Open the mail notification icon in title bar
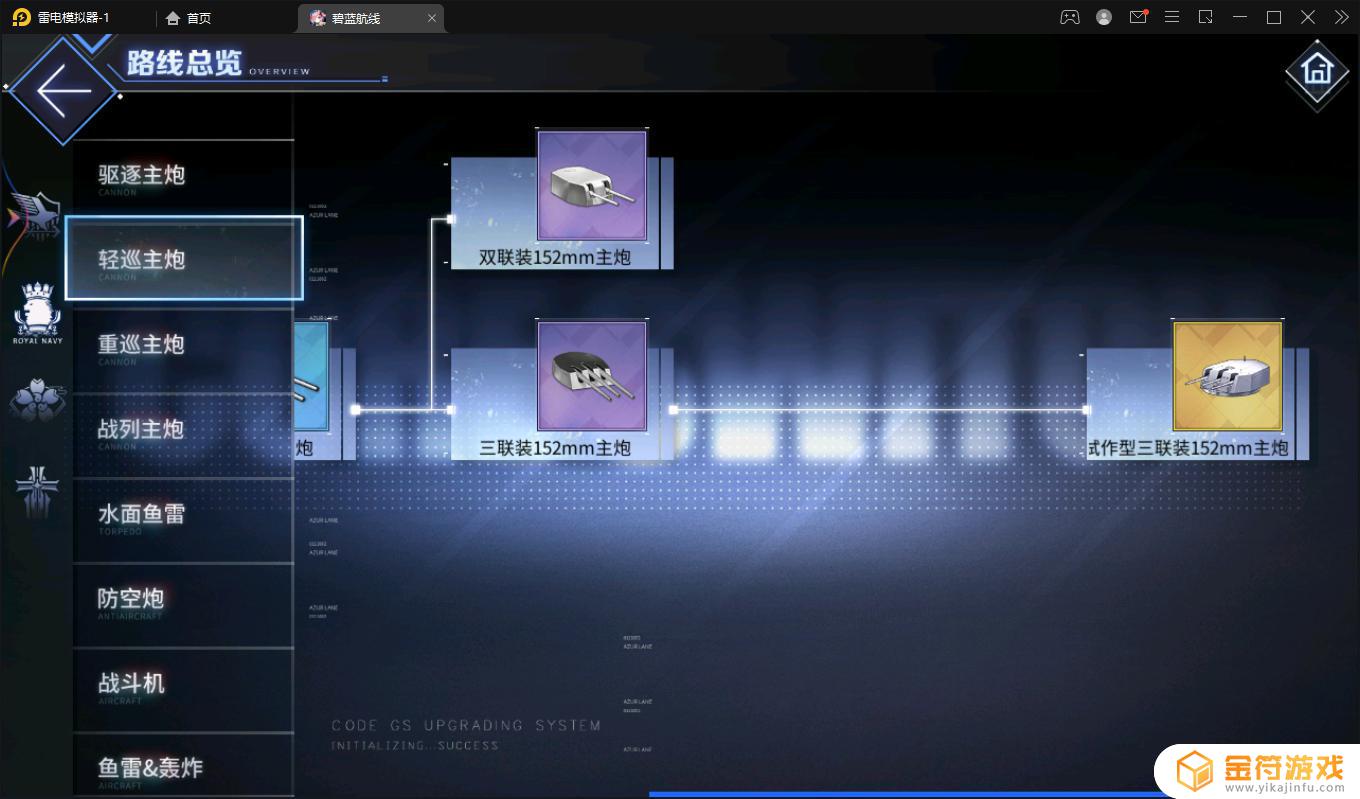The height and width of the screenshot is (799, 1360). pos(1138,17)
